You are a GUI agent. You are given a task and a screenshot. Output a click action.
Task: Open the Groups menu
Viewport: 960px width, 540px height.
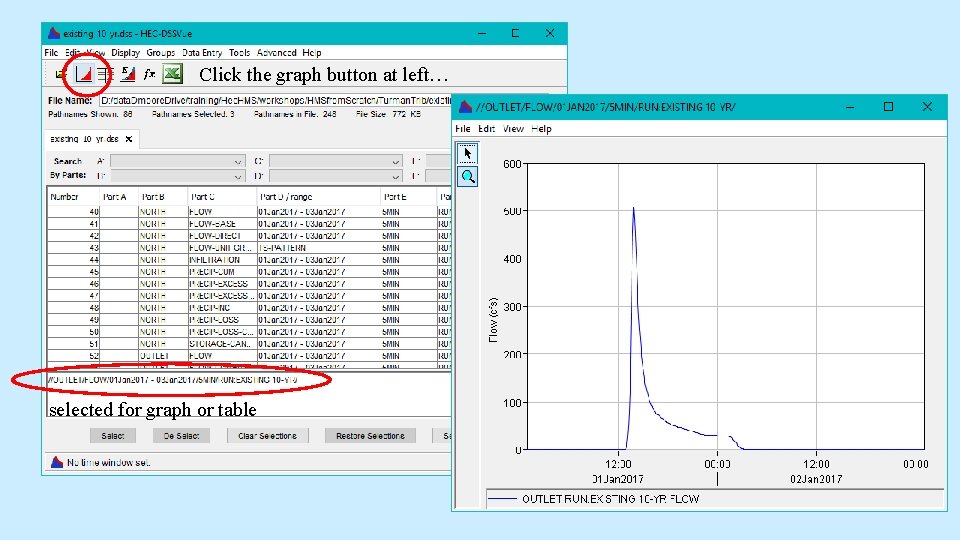click(x=160, y=53)
